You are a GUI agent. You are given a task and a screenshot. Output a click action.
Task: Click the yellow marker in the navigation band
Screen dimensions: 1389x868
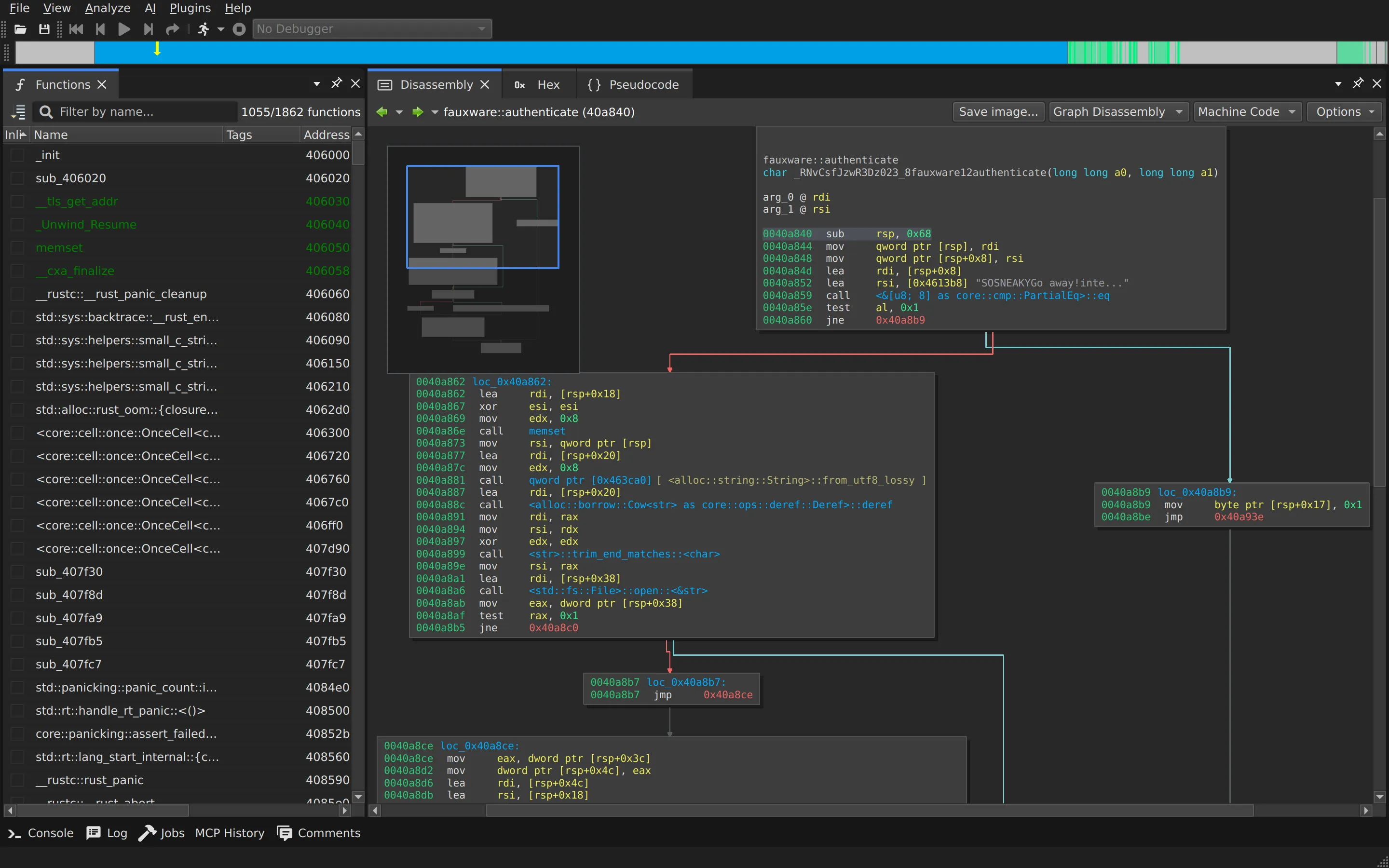pyautogui.click(x=157, y=49)
